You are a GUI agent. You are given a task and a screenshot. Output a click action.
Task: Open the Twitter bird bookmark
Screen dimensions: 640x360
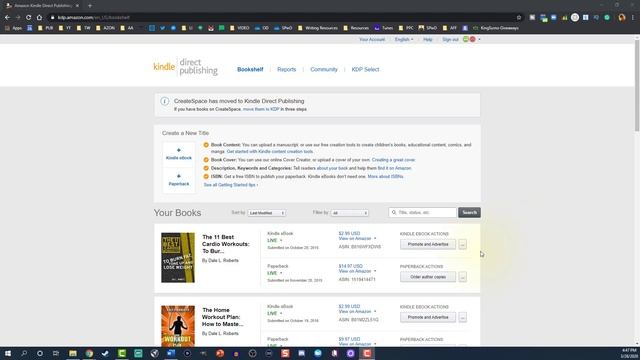pyautogui.click(x=162, y=28)
